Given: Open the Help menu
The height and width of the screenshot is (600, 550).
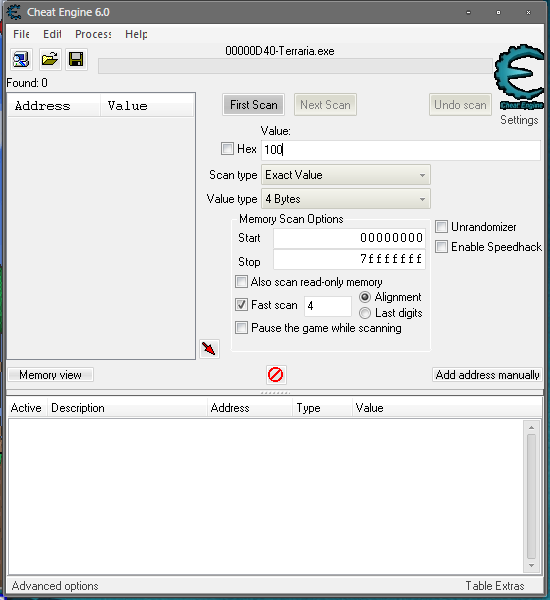Looking at the screenshot, I should coord(136,34).
